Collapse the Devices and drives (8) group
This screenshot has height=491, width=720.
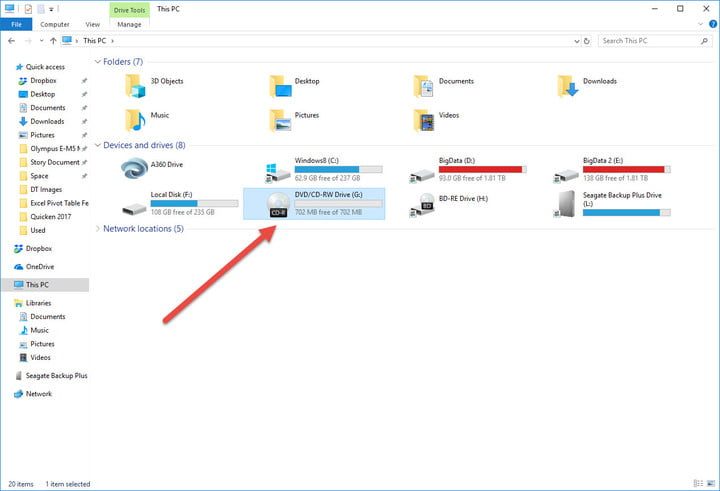98,146
